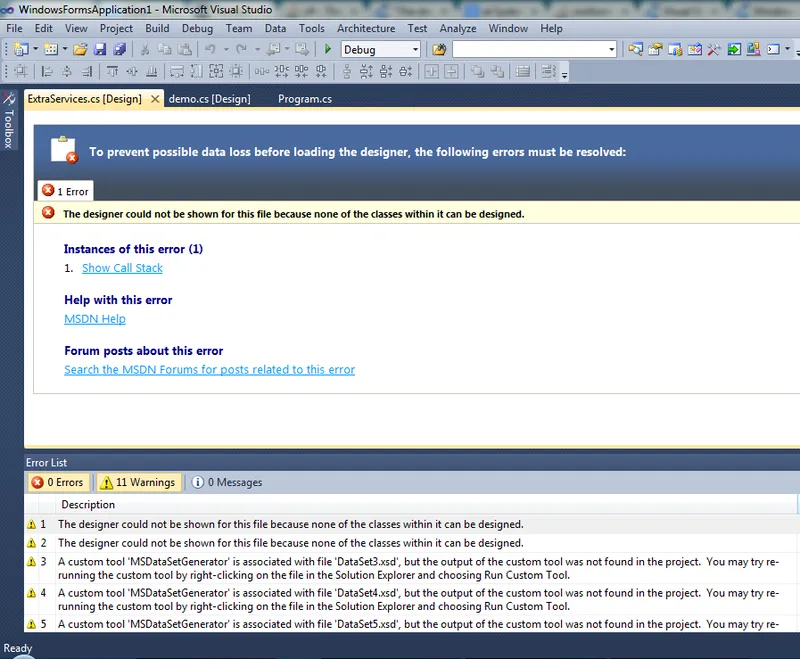The image size is (800, 659).
Task: Click the Open File folder icon
Action: pos(80,49)
